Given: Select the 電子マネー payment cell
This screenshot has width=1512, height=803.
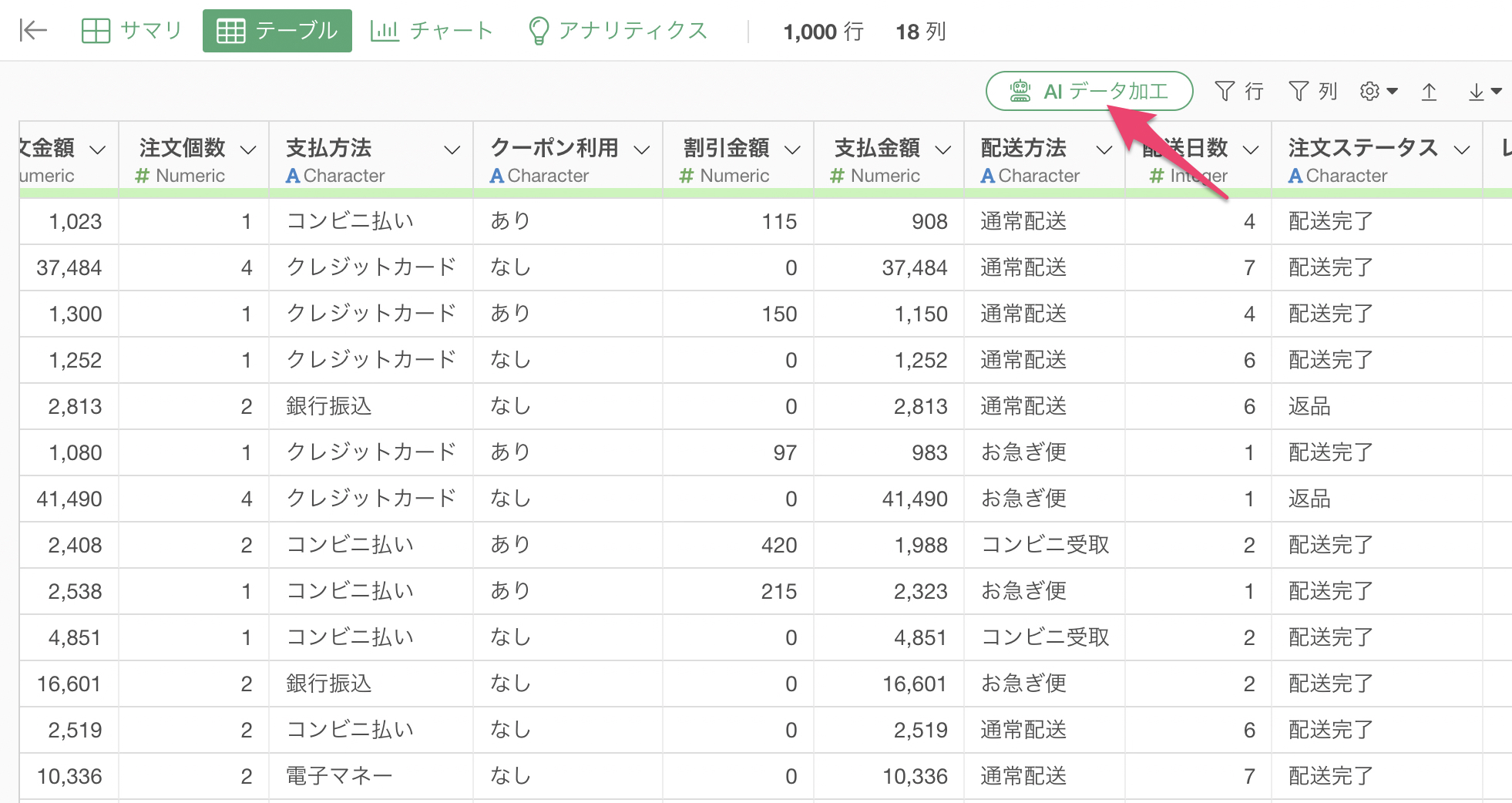Looking at the screenshot, I should [339, 776].
